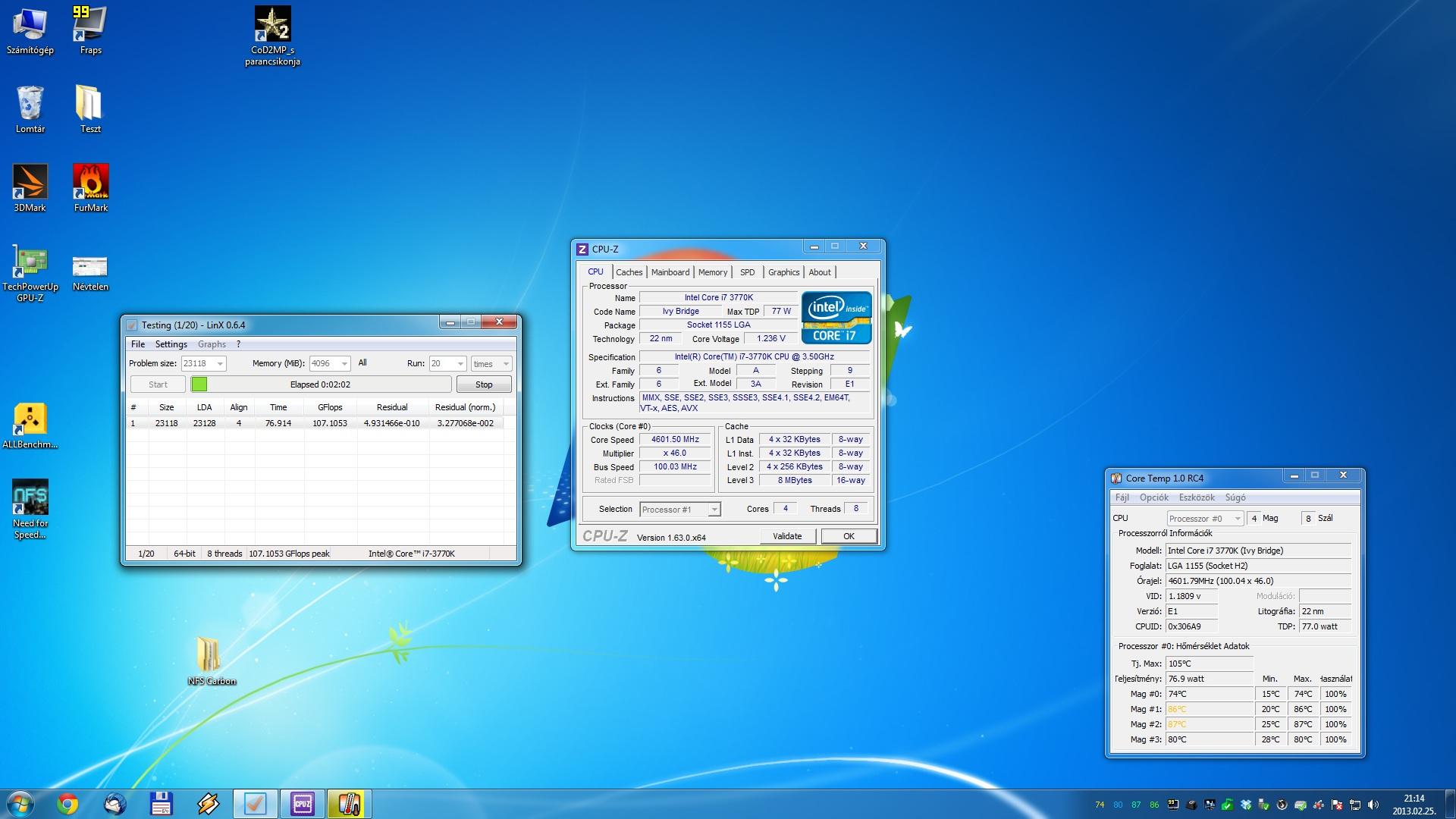
Task: Open the Processor #1 selection dropdown
Action: (x=714, y=510)
